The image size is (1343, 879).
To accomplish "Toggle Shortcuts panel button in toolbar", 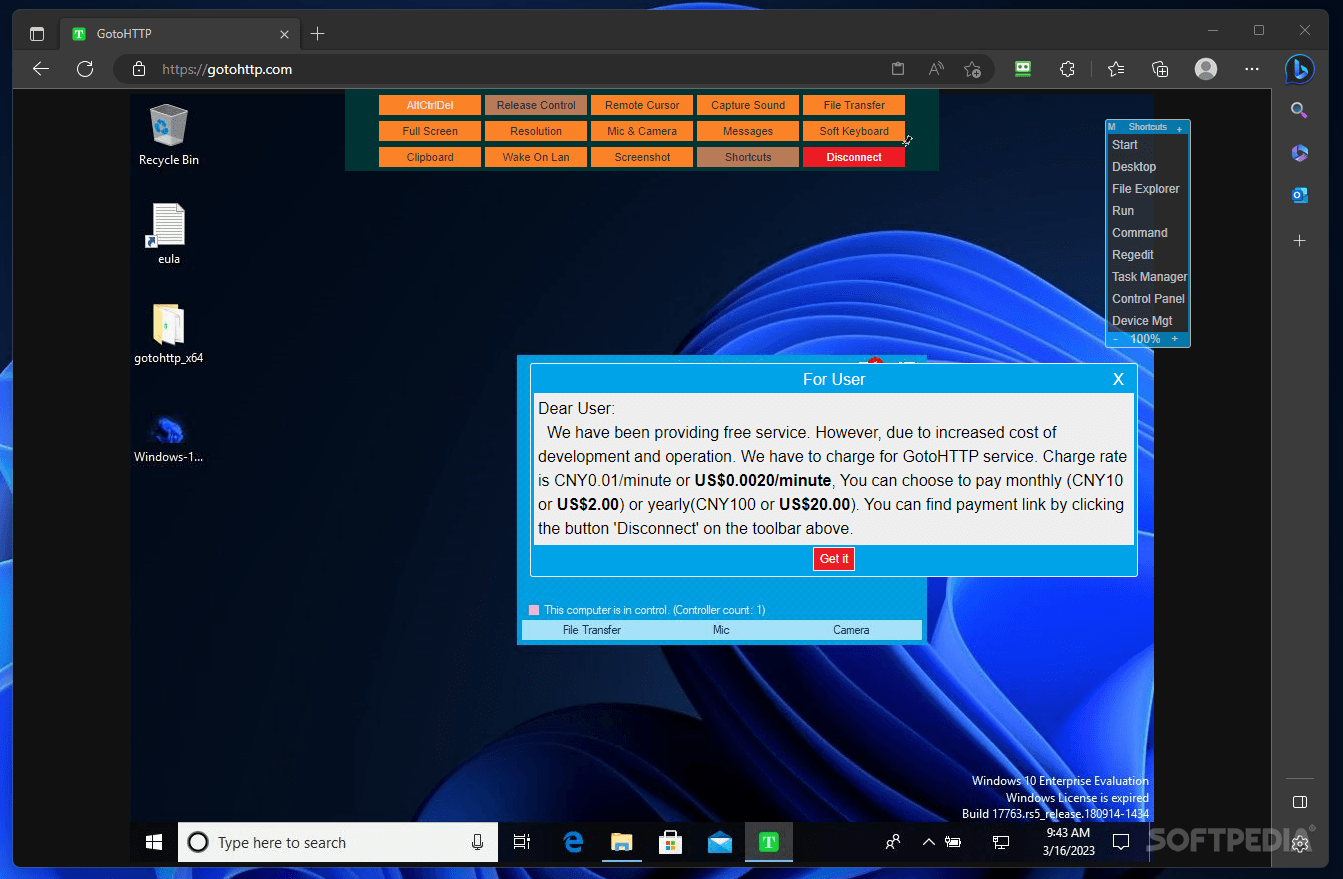I will point(748,157).
